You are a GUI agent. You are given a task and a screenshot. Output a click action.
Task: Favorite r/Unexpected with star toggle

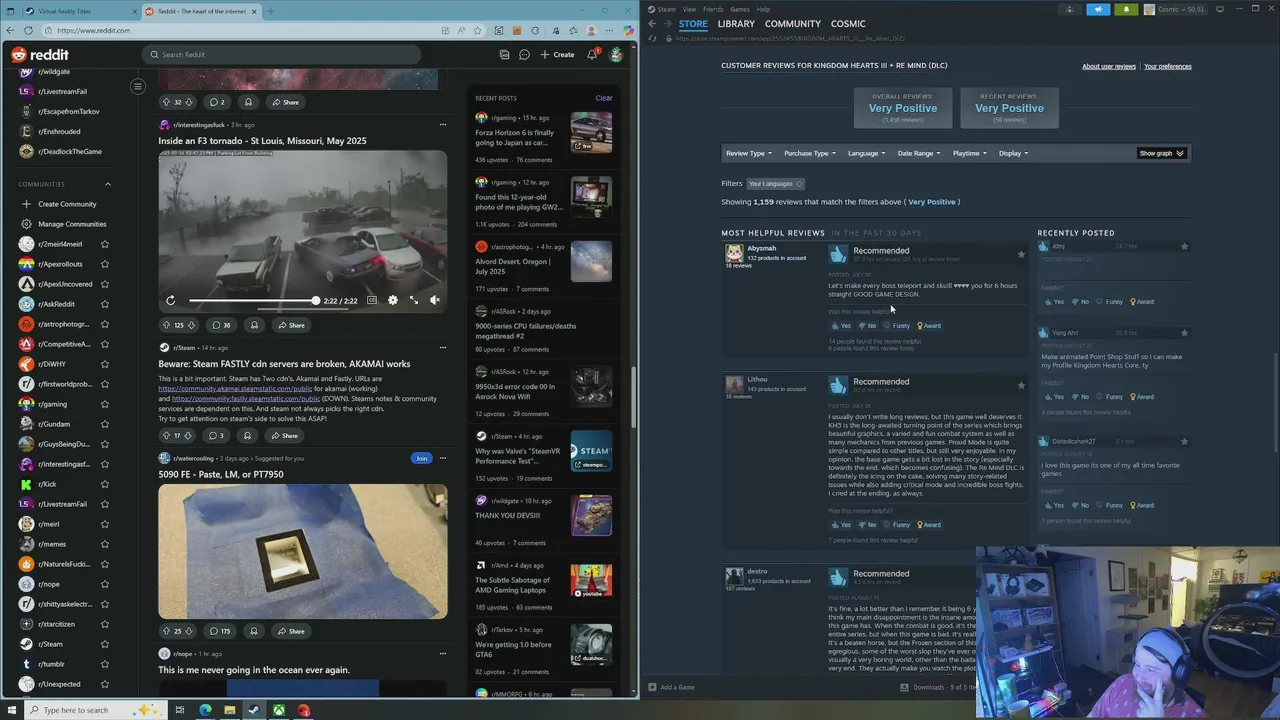point(105,684)
